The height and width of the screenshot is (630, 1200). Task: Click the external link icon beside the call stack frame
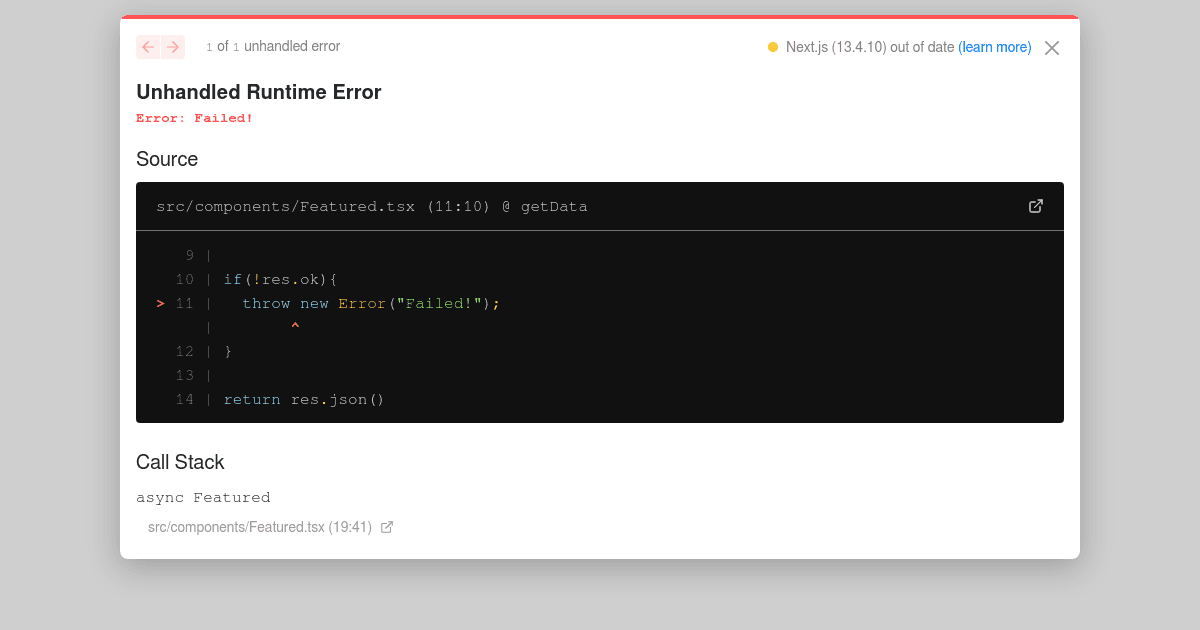(387, 527)
